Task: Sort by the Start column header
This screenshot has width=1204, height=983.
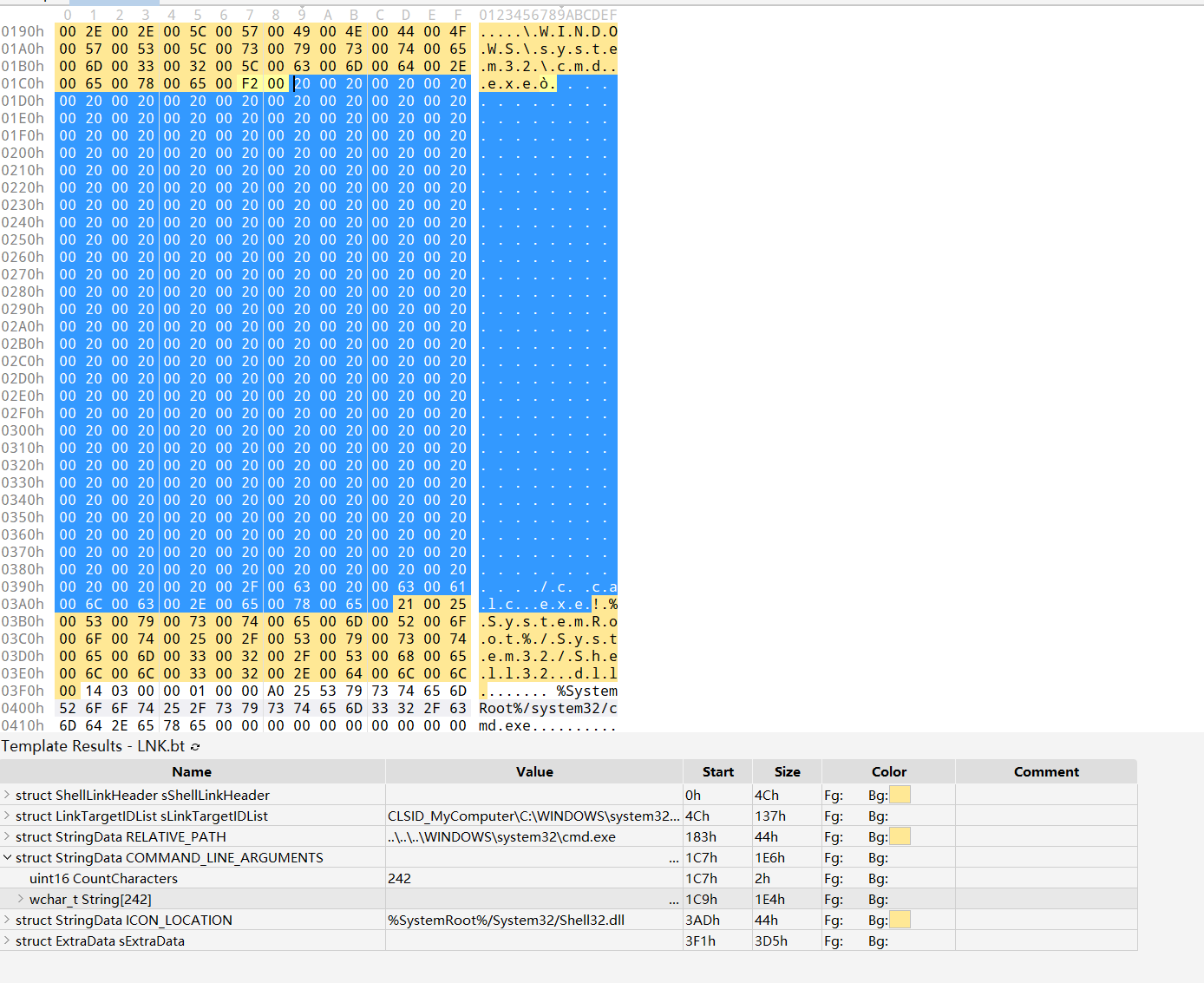Action: click(x=717, y=771)
